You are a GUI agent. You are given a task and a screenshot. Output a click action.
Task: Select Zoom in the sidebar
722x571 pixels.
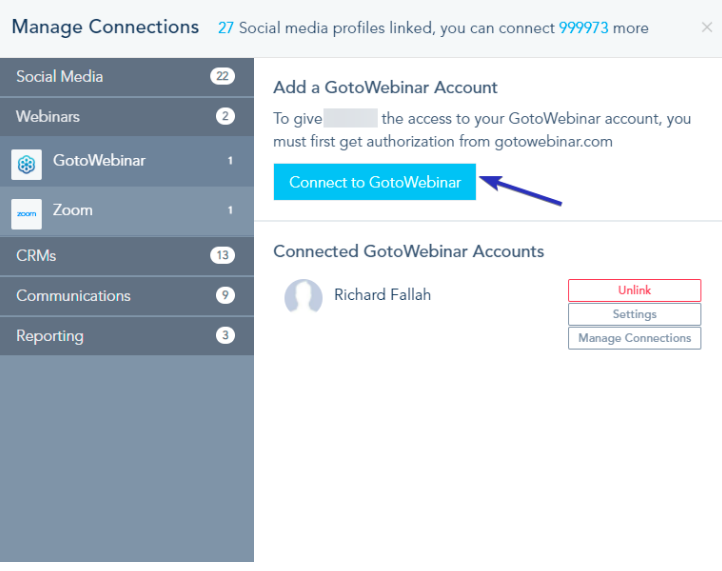point(73,210)
